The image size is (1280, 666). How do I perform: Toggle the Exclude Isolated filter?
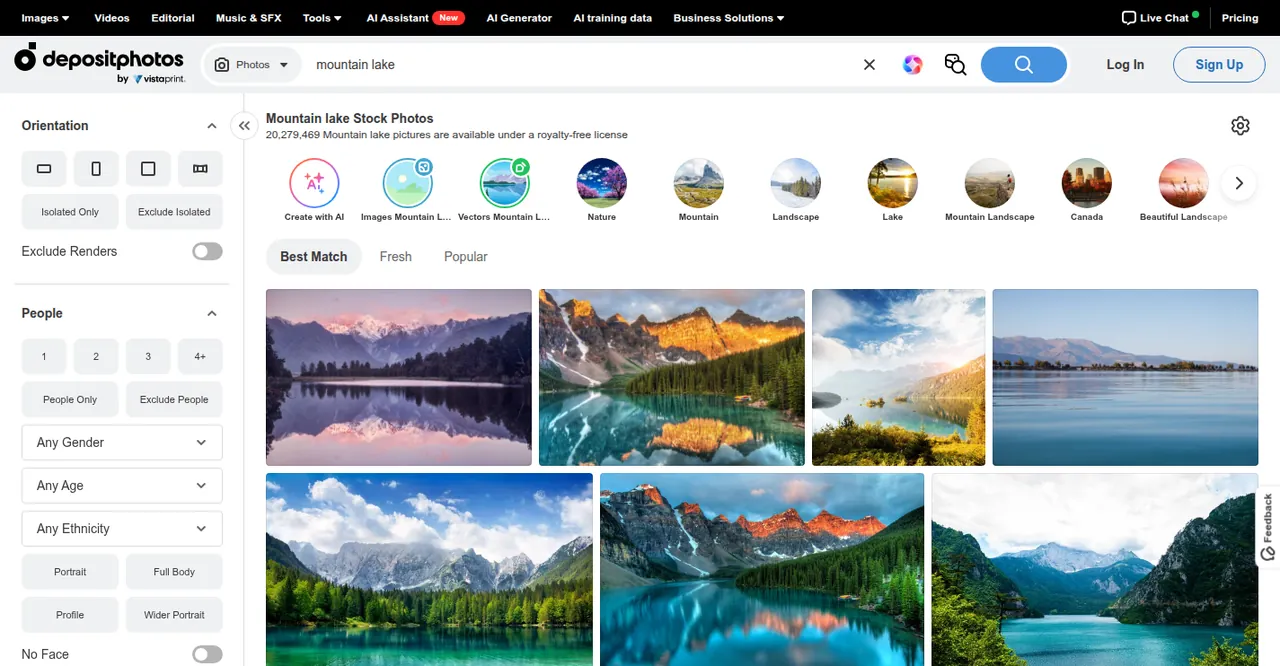[174, 212]
